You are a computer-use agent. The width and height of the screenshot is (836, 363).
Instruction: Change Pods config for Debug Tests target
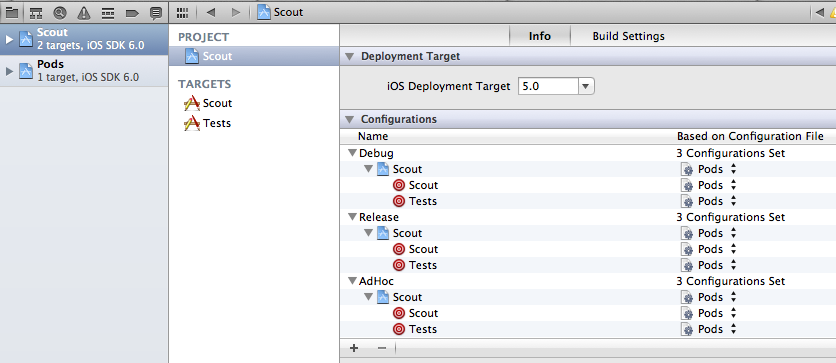click(709, 201)
